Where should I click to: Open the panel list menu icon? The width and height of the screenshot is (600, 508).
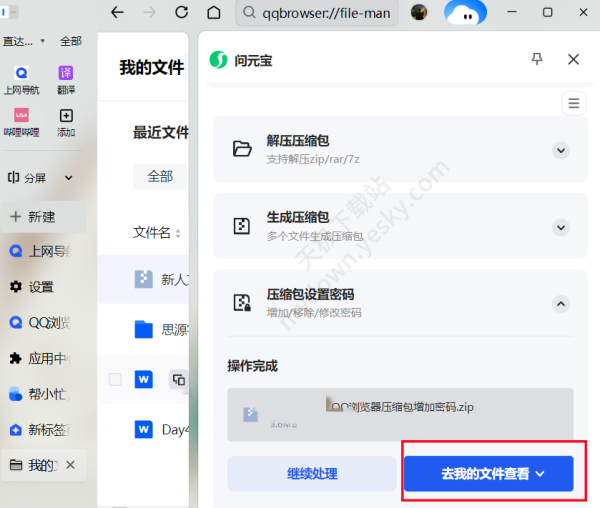(x=573, y=103)
